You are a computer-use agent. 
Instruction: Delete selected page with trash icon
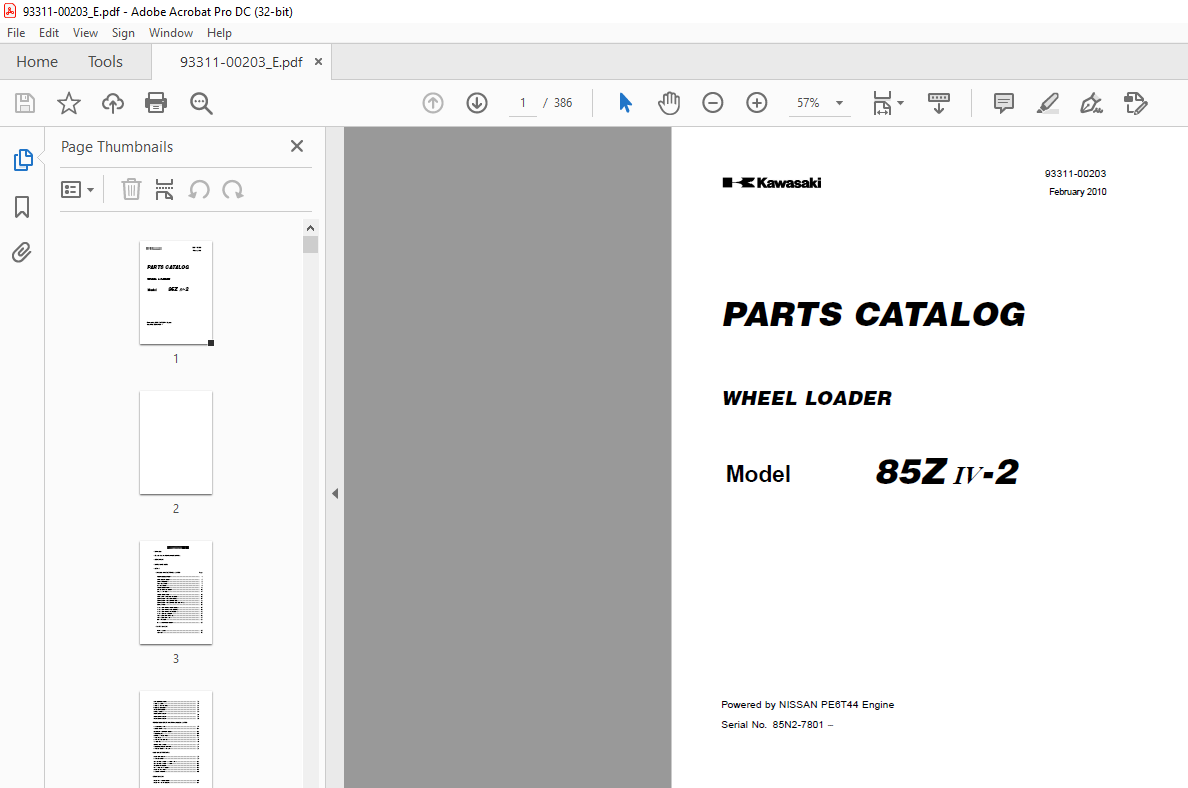(131, 189)
